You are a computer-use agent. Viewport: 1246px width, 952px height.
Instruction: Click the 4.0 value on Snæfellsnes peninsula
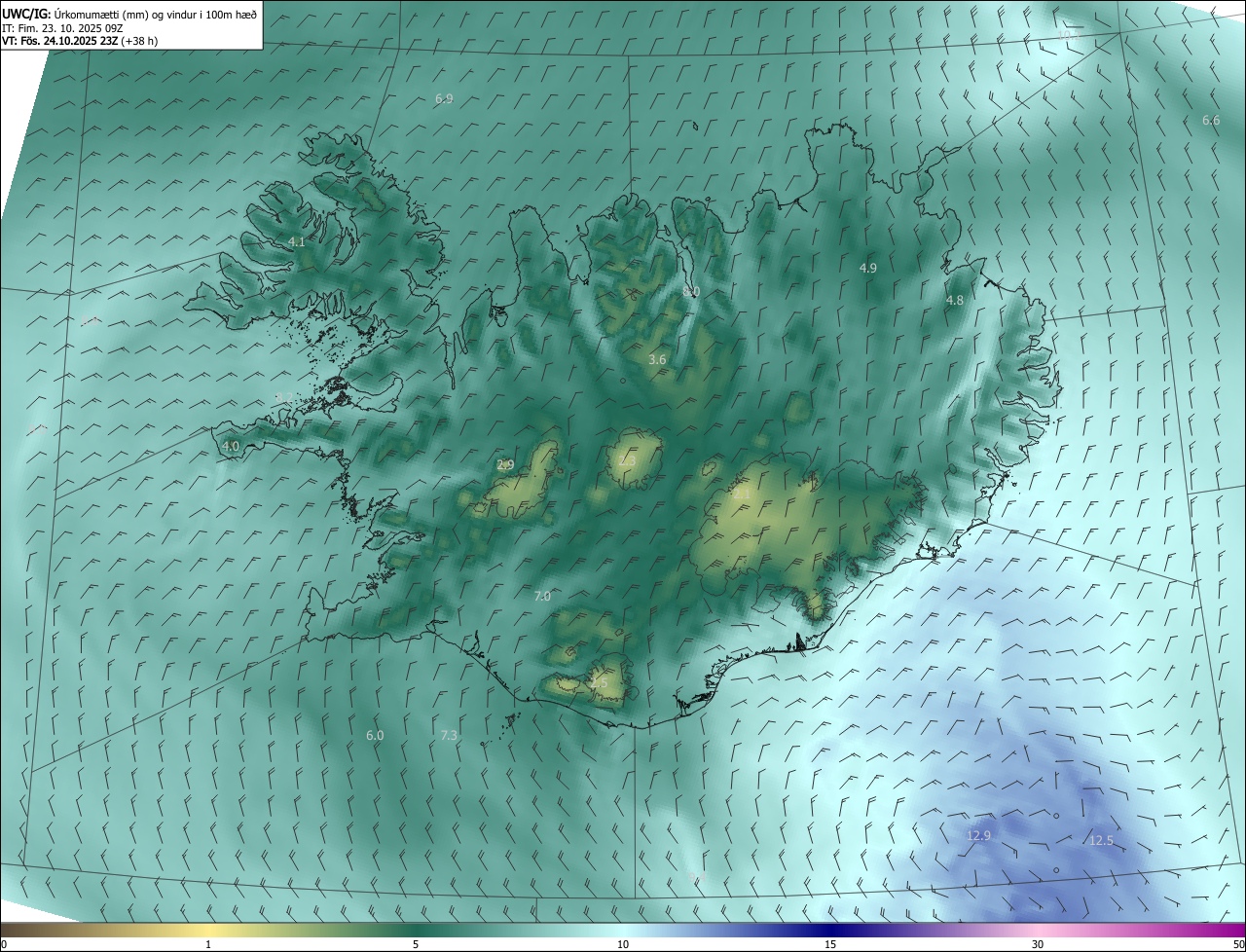pos(231,446)
